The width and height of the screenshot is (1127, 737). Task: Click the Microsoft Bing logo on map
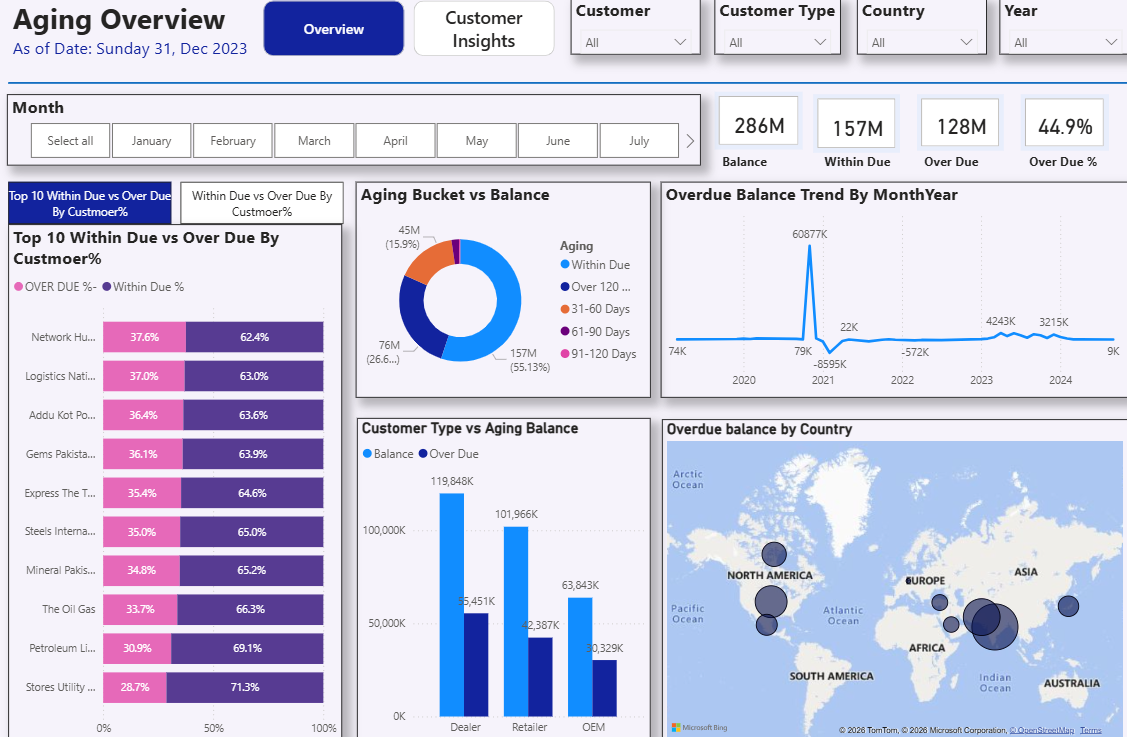coord(699,728)
